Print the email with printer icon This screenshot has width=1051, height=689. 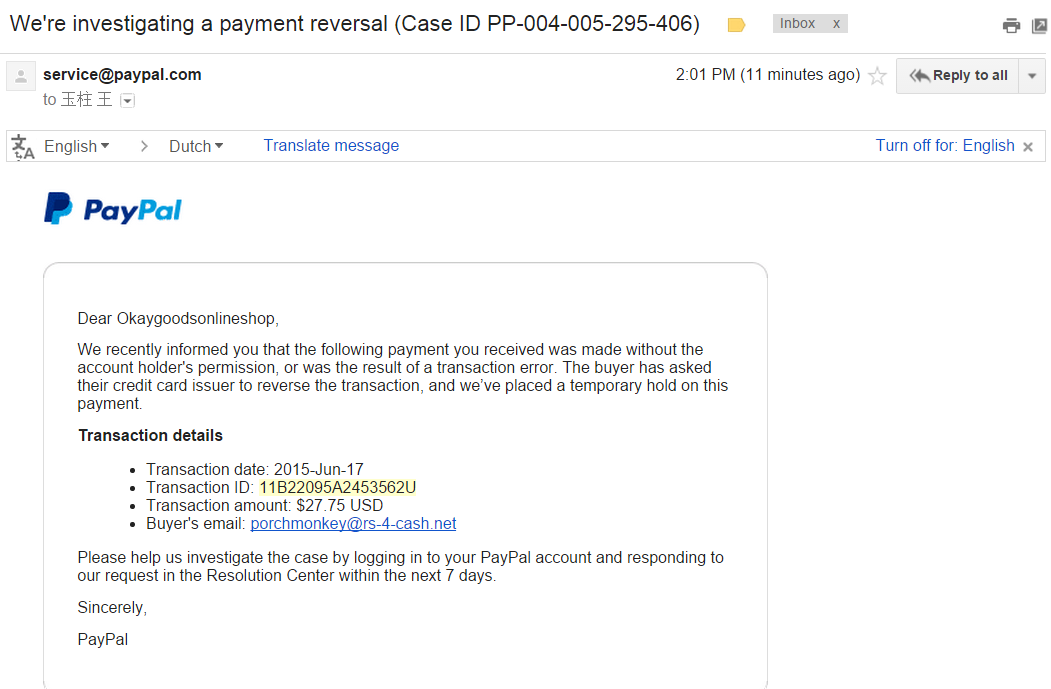[x=1011, y=25]
